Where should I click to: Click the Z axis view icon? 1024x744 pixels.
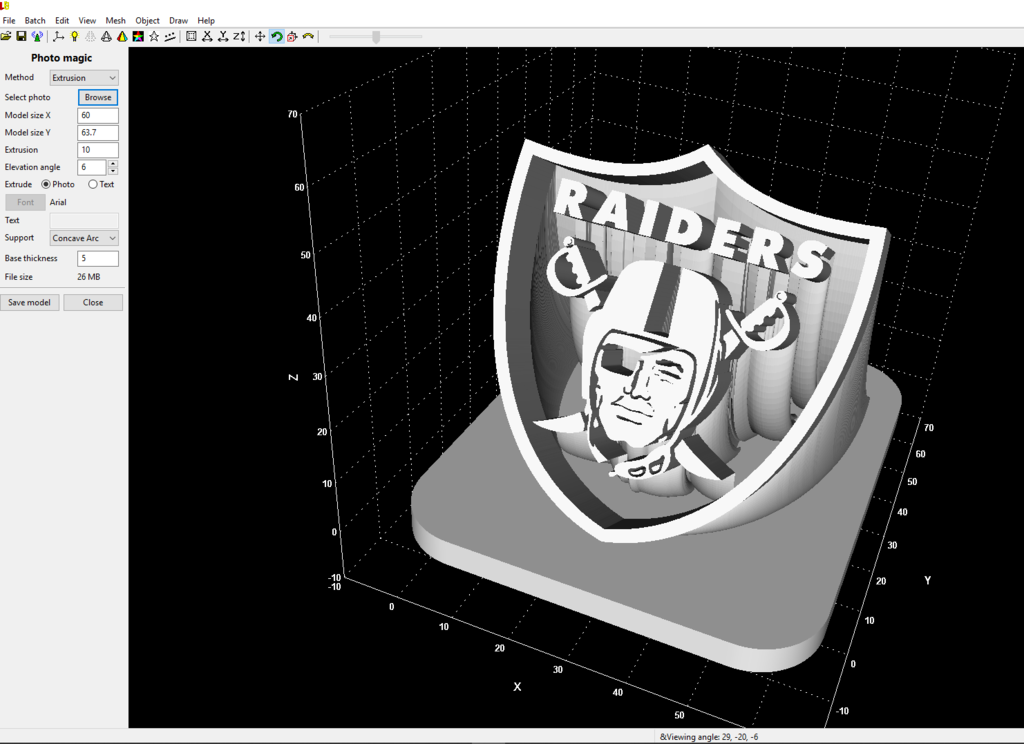(x=239, y=37)
